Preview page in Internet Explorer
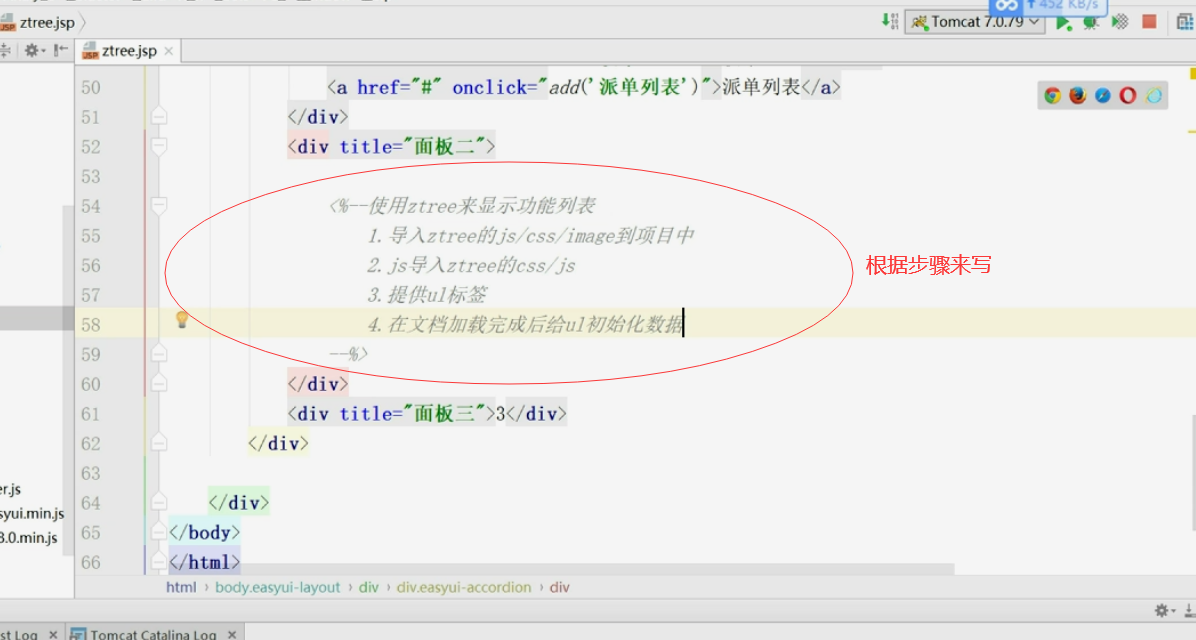The width and height of the screenshot is (1196, 640). 1153,95
